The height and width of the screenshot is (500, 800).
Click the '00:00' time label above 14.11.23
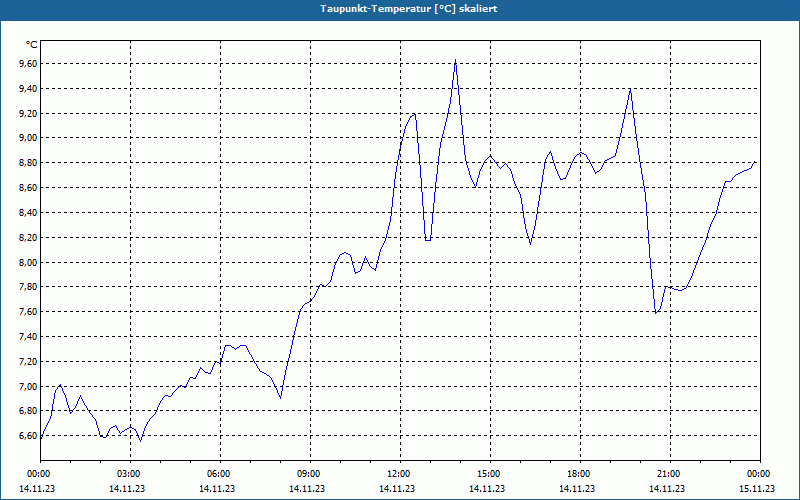[x=37, y=474]
